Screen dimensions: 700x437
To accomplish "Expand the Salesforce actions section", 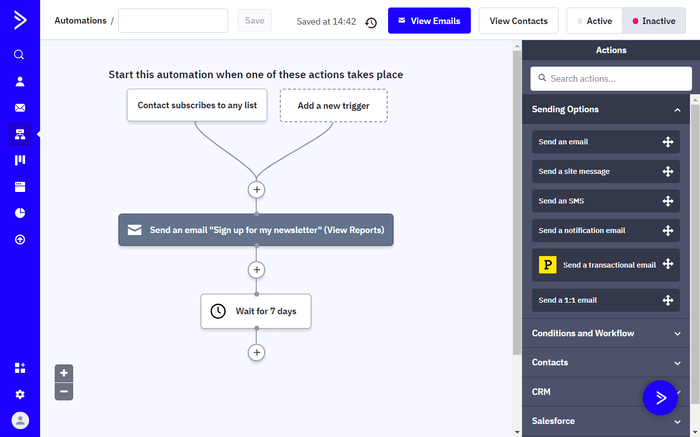I will point(606,421).
